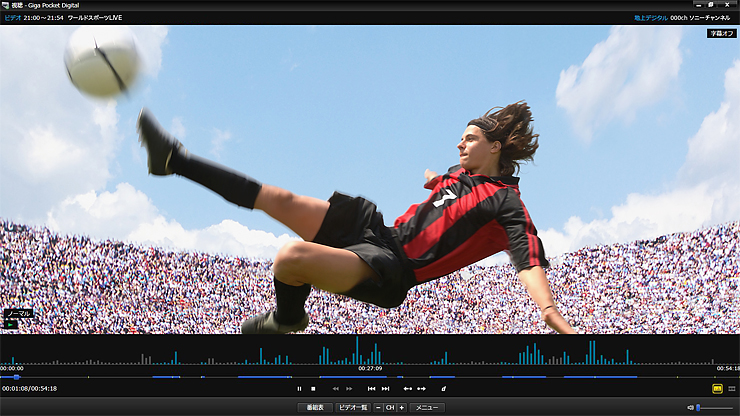
Task: Adjust the volume slider
Action: coord(714,408)
